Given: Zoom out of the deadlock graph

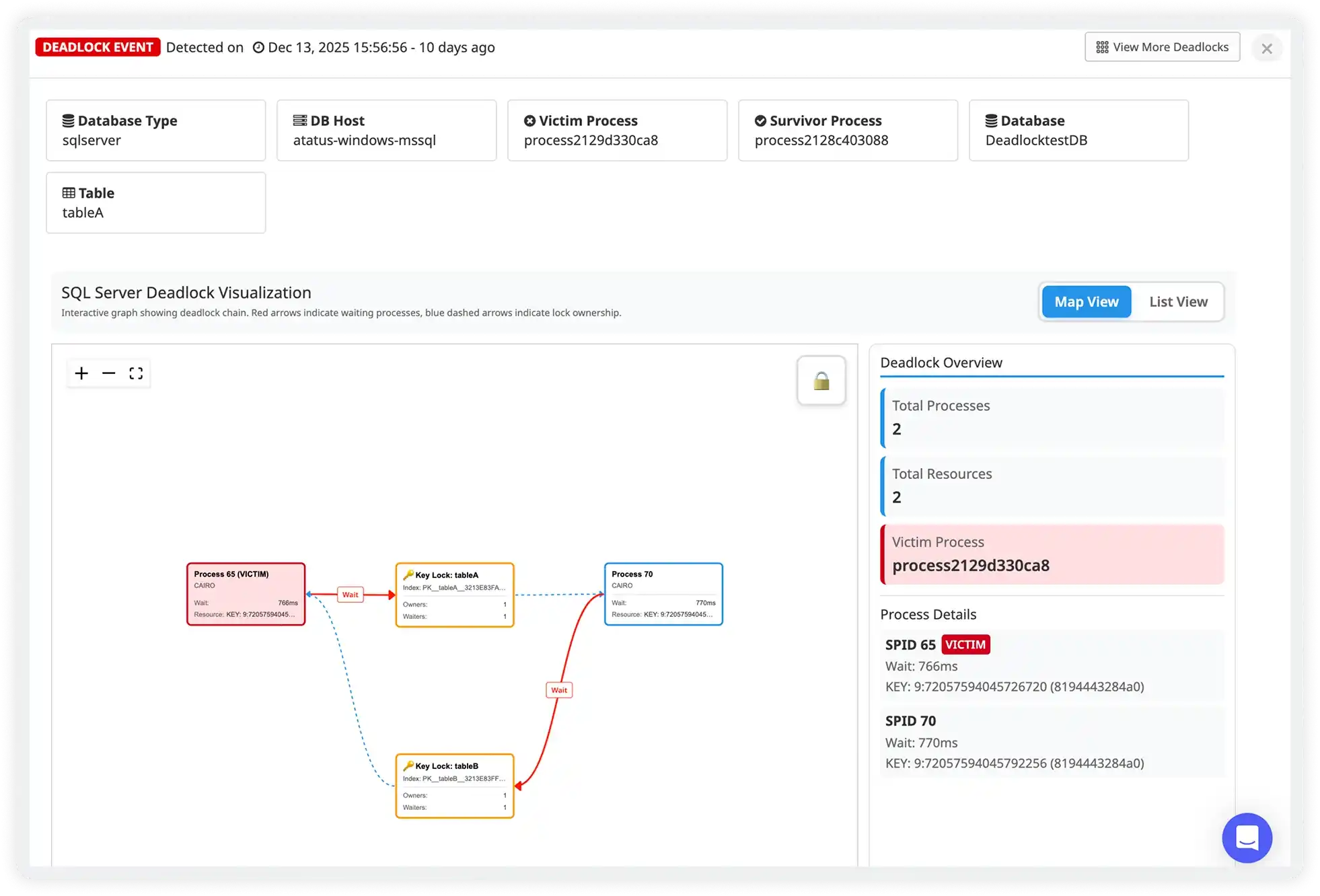Looking at the screenshot, I should click(108, 373).
